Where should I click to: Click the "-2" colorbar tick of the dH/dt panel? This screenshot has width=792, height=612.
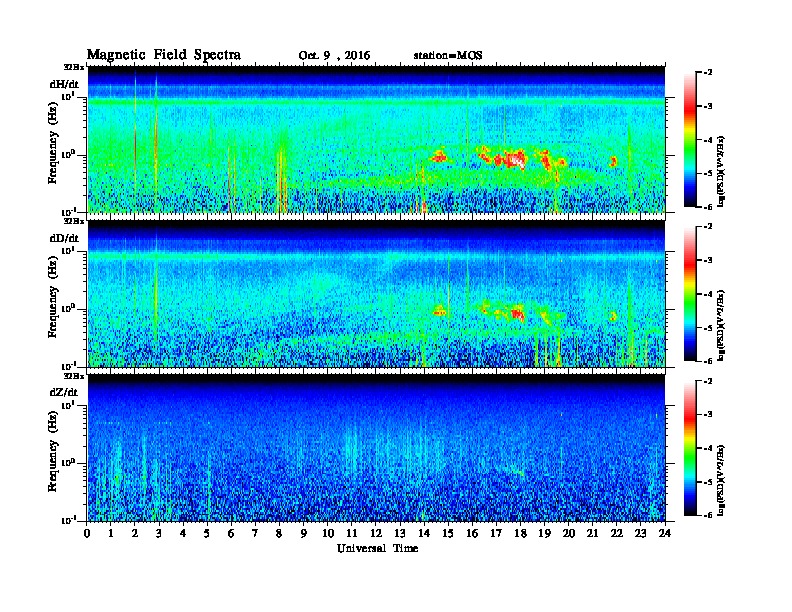point(708,73)
